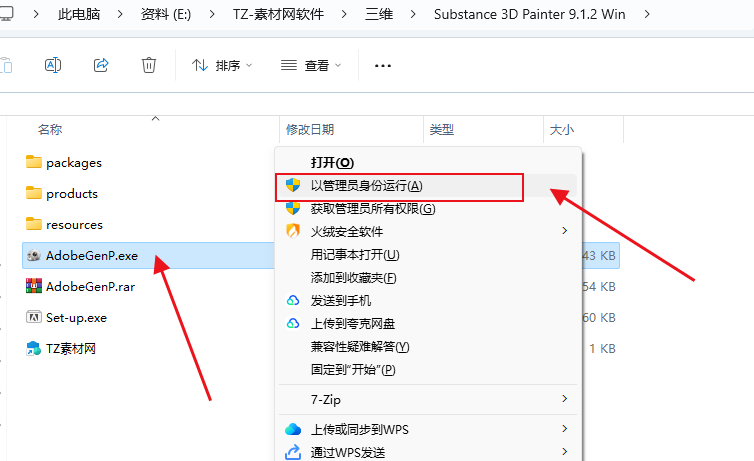Click the 三维 breadcrumb
Screen dimensions: 754x461
pos(378,14)
